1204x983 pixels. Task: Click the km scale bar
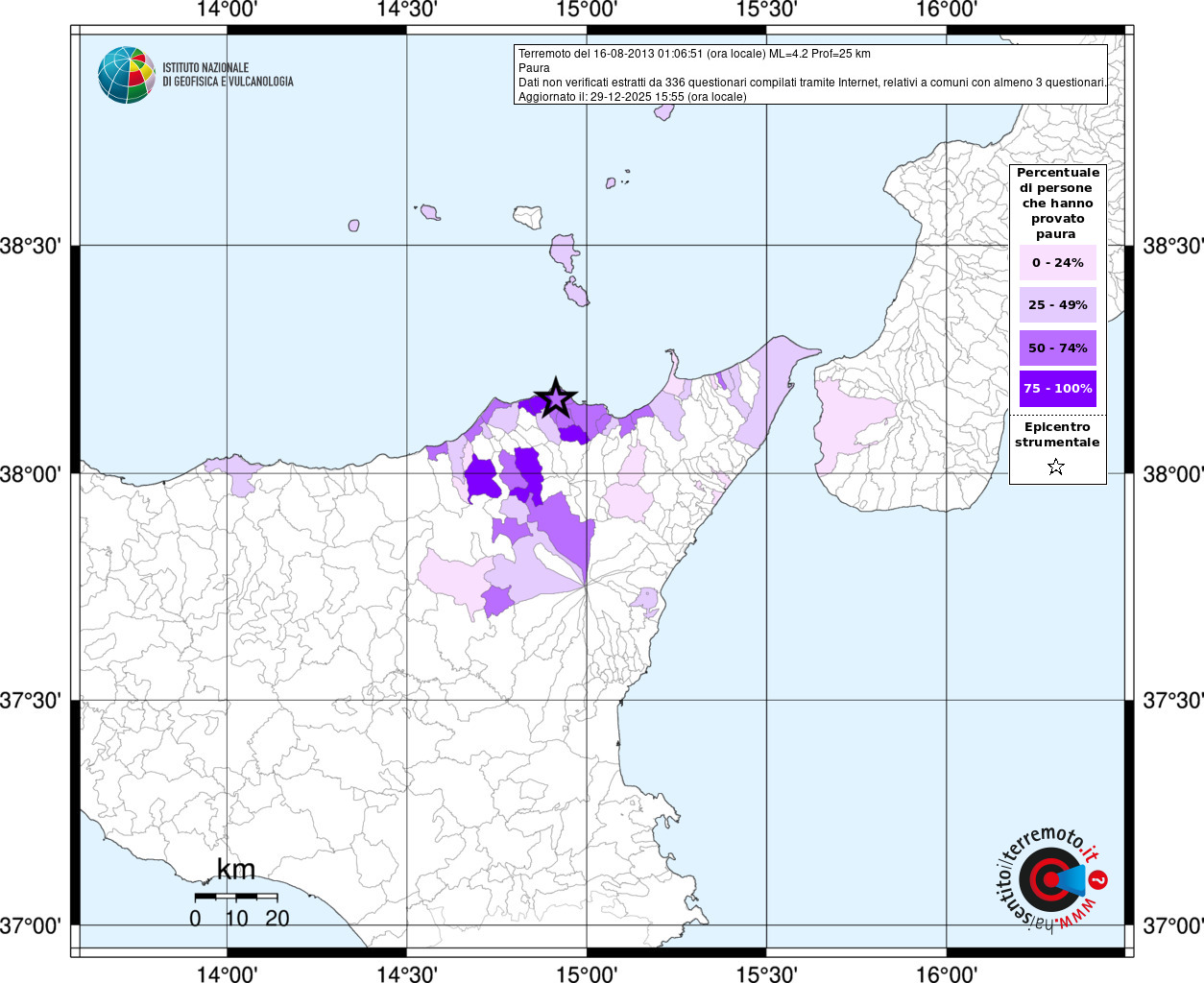[236, 896]
